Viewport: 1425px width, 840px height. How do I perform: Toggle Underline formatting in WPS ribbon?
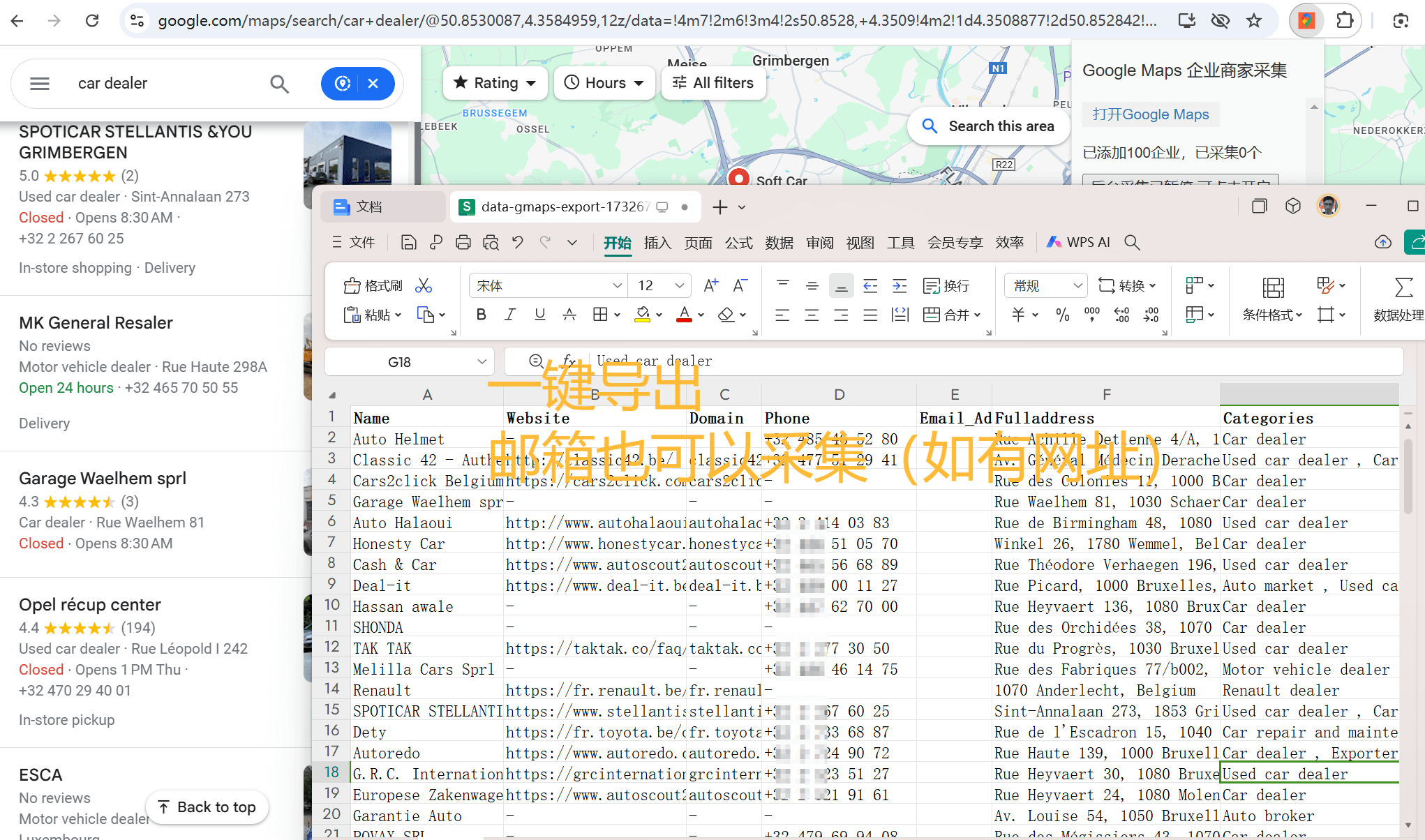pyautogui.click(x=539, y=315)
